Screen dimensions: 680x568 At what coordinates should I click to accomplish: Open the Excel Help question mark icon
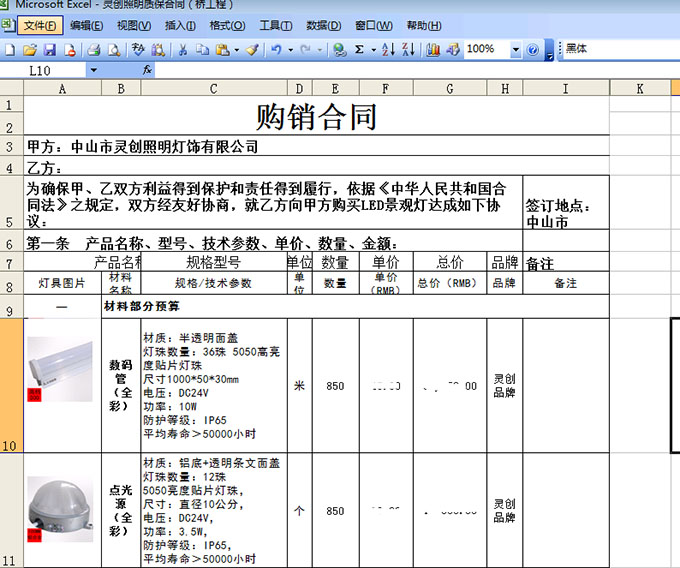click(533, 49)
